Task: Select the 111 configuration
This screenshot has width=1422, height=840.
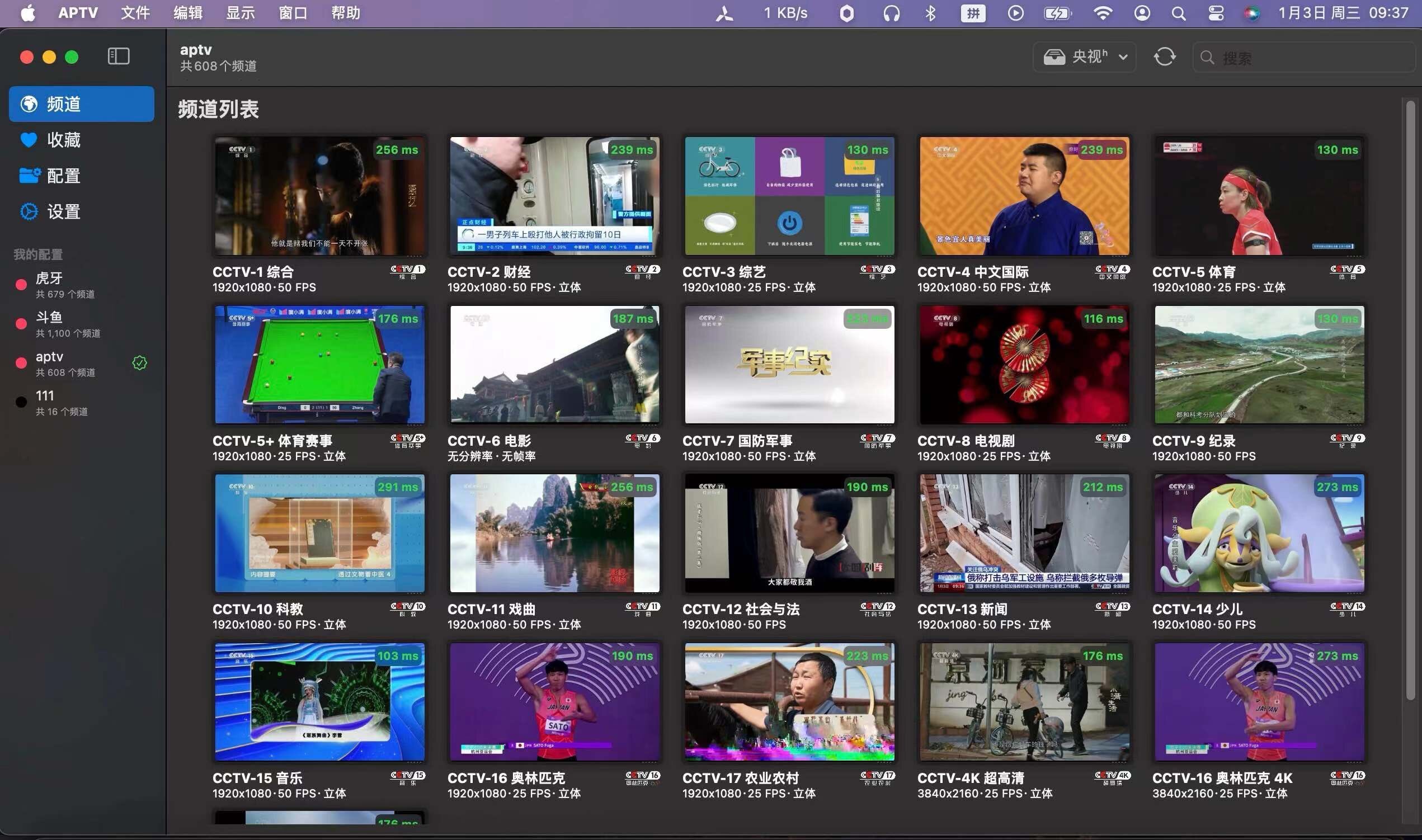Action: [x=82, y=402]
